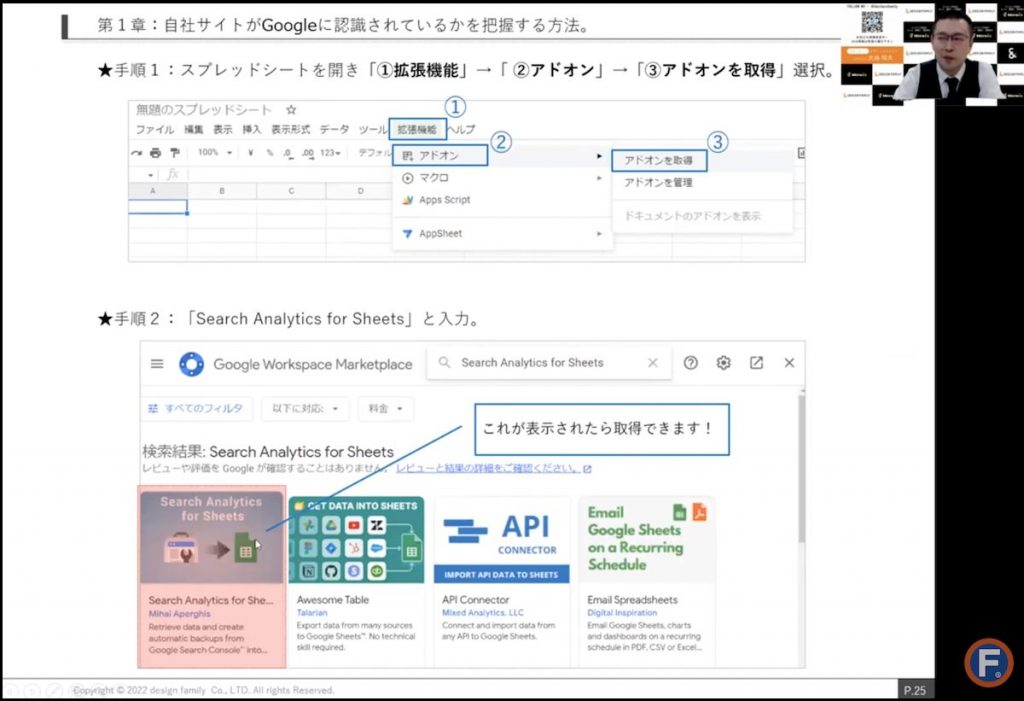
Task: Click the Google Workspace Marketplace logo
Action: 191,364
